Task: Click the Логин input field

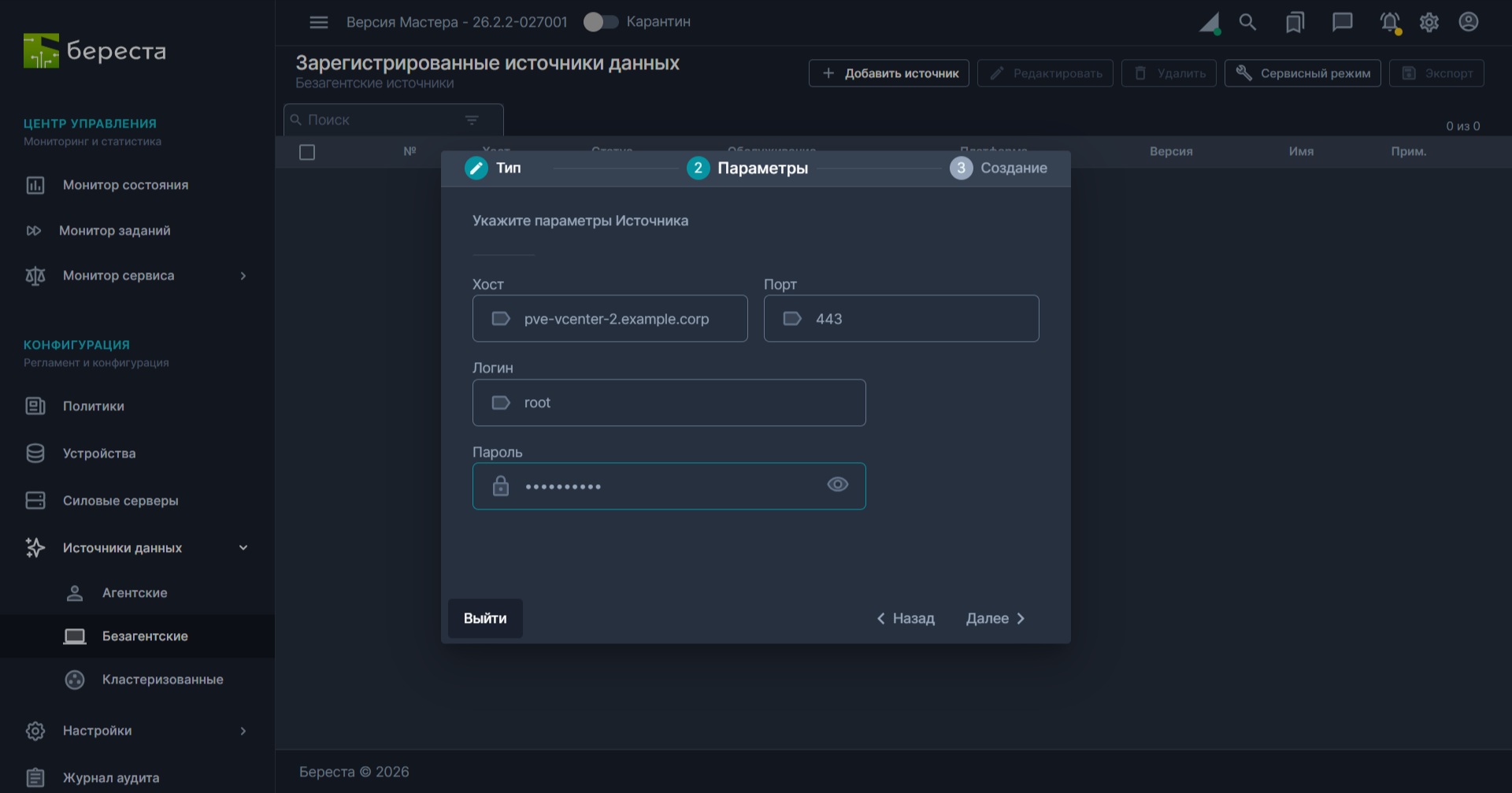Action: [669, 402]
